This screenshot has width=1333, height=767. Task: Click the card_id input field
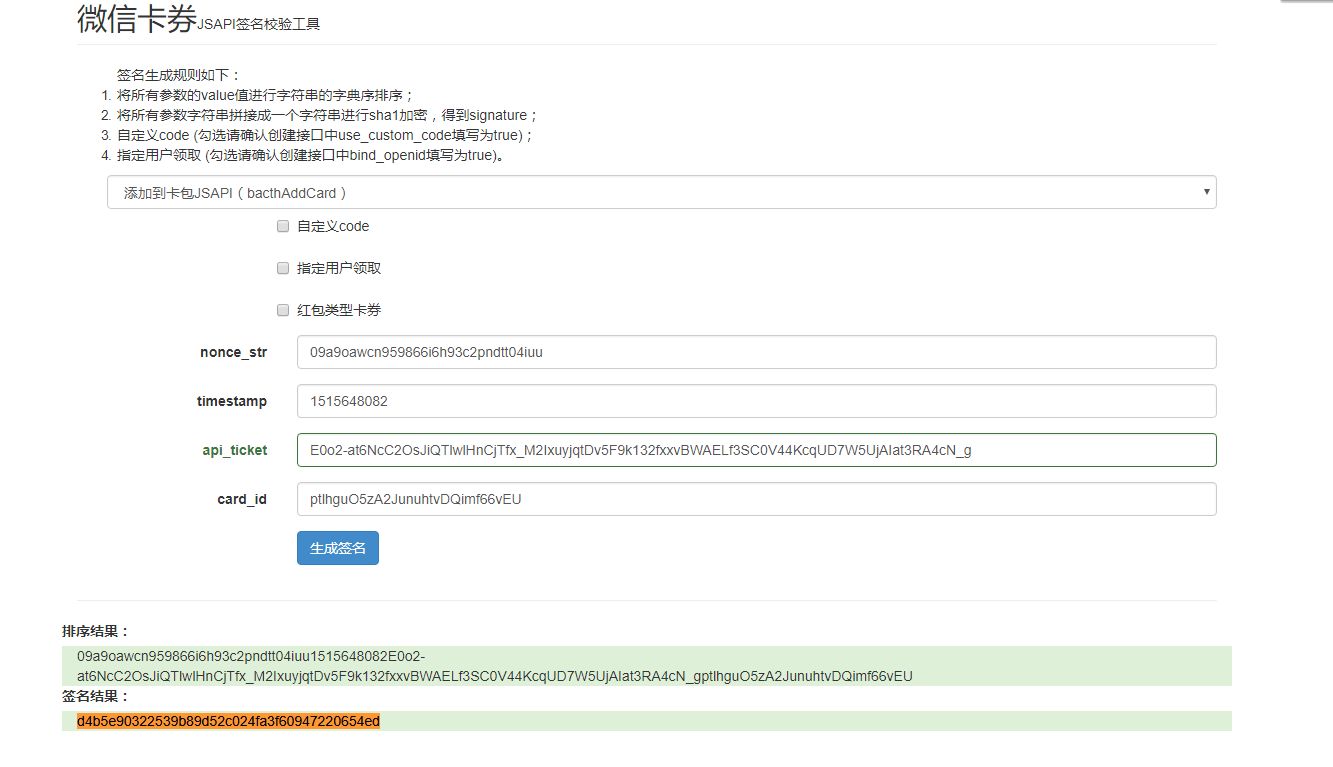[x=756, y=499]
